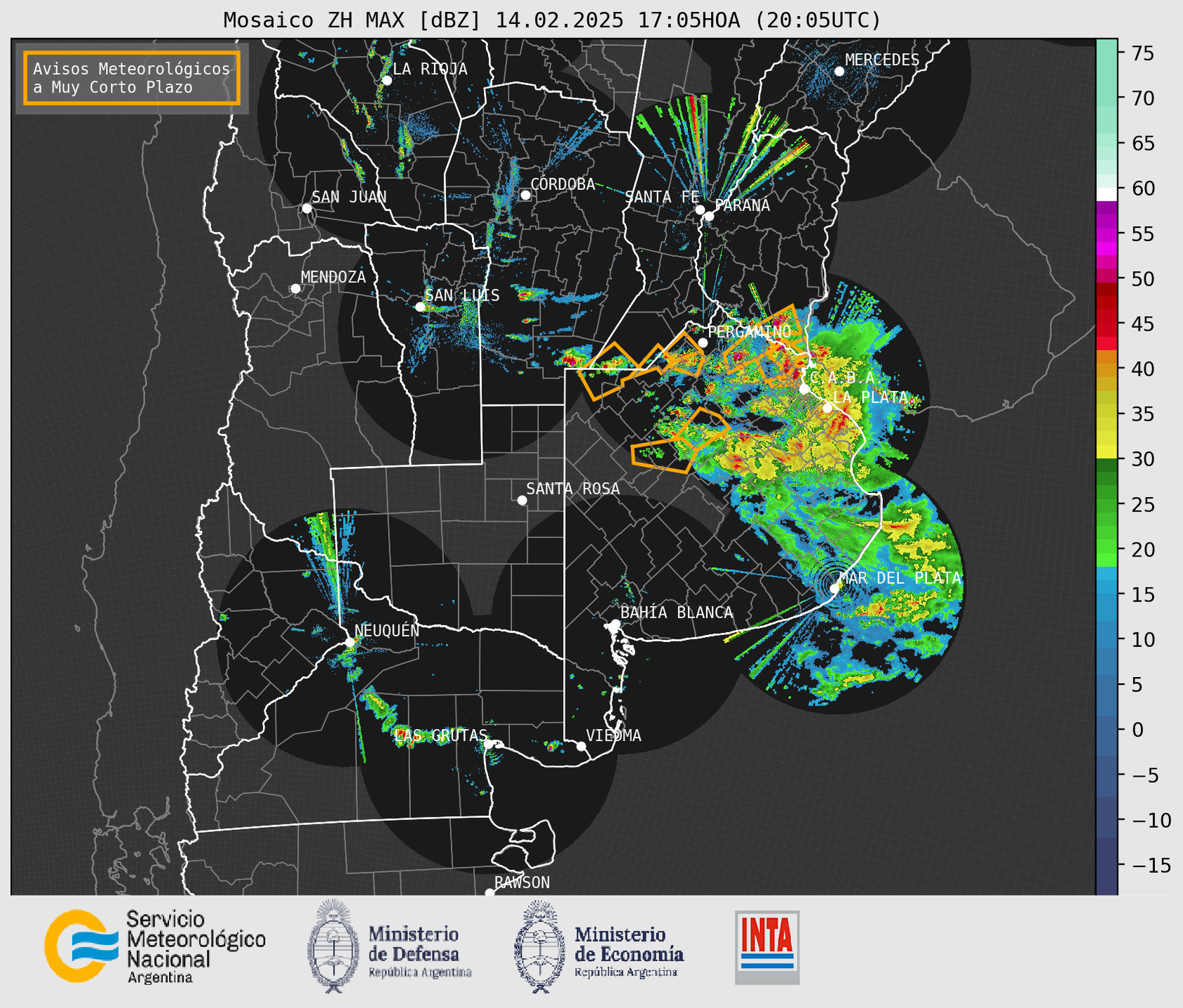Click the red 45 dBZ color band
The width and height of the screenshot is (1183, 1008).
pos(1107,324)
